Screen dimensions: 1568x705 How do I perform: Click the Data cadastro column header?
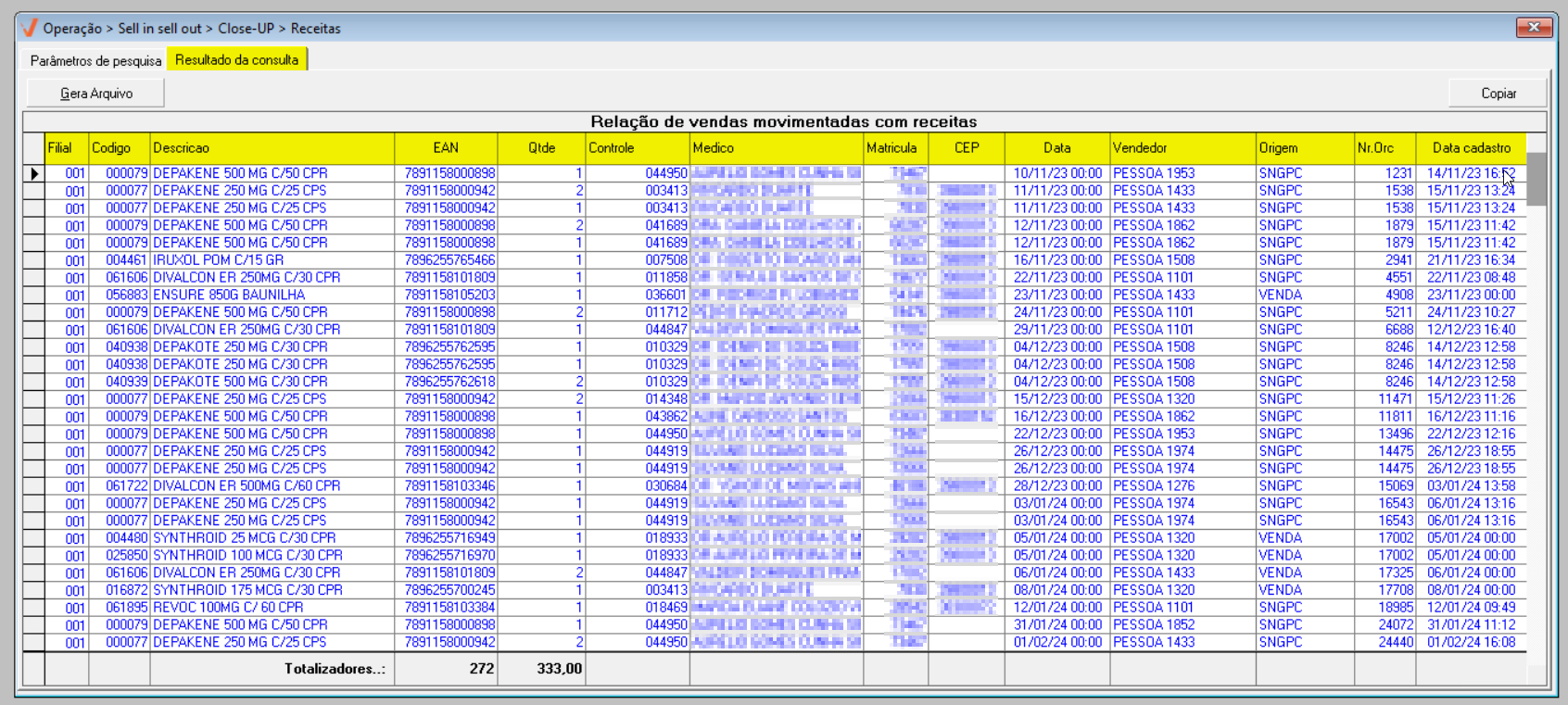click(x=1471, y=148)
